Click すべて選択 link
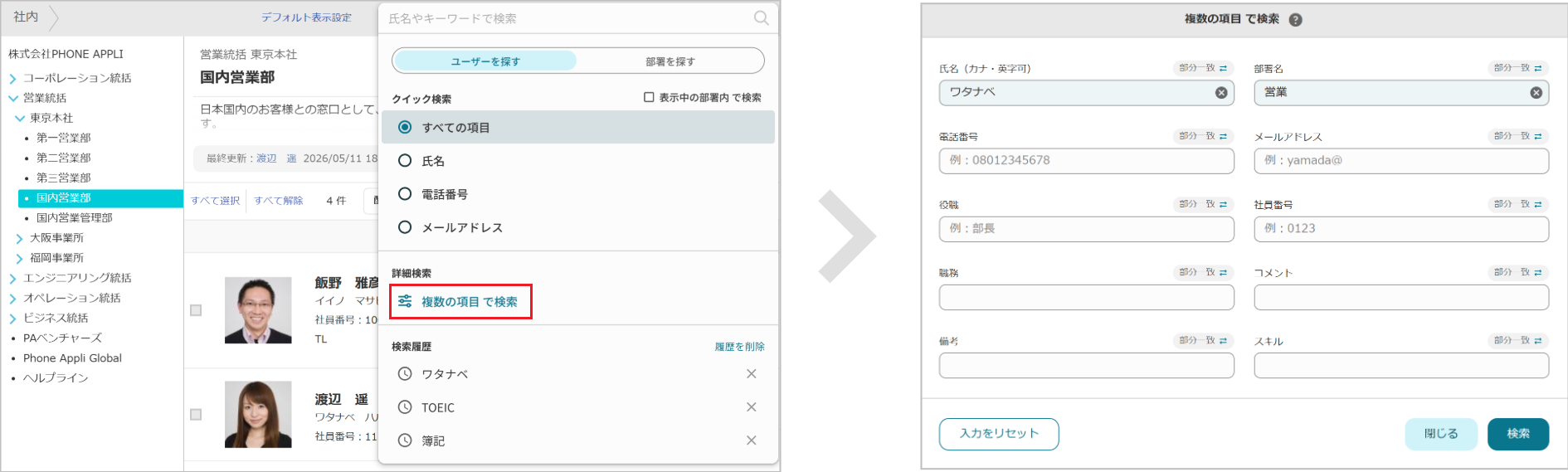The image size is (1568, 472). click(215, 201)
